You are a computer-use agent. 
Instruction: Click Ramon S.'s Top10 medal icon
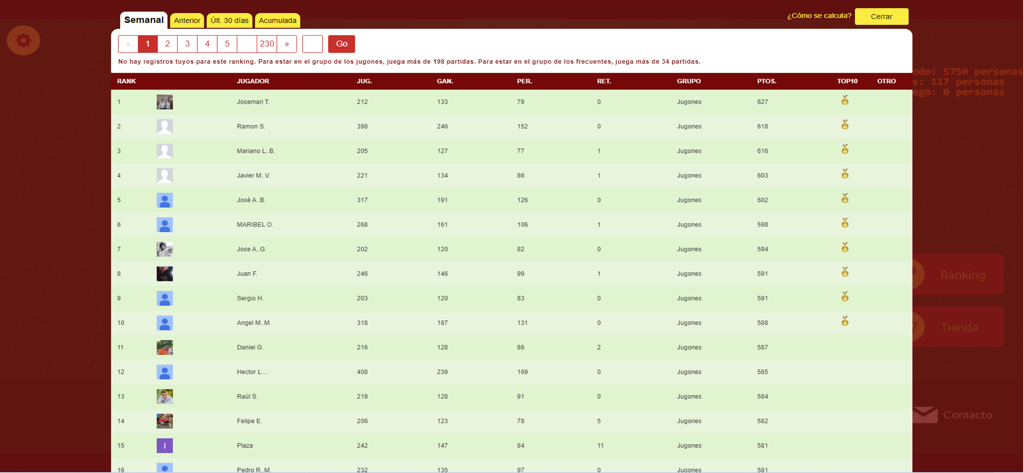click(x=844, y=124)
